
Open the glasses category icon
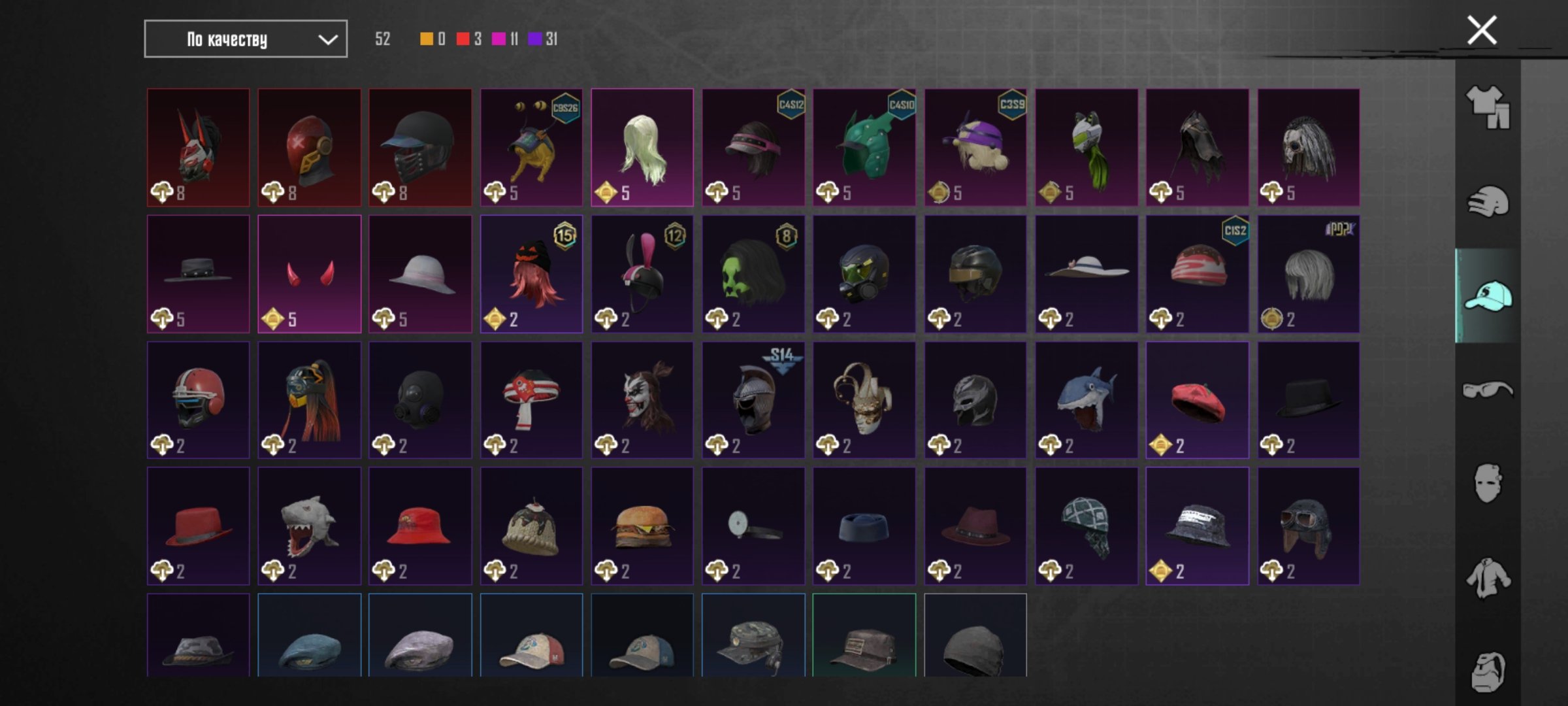click(1488, 390)
